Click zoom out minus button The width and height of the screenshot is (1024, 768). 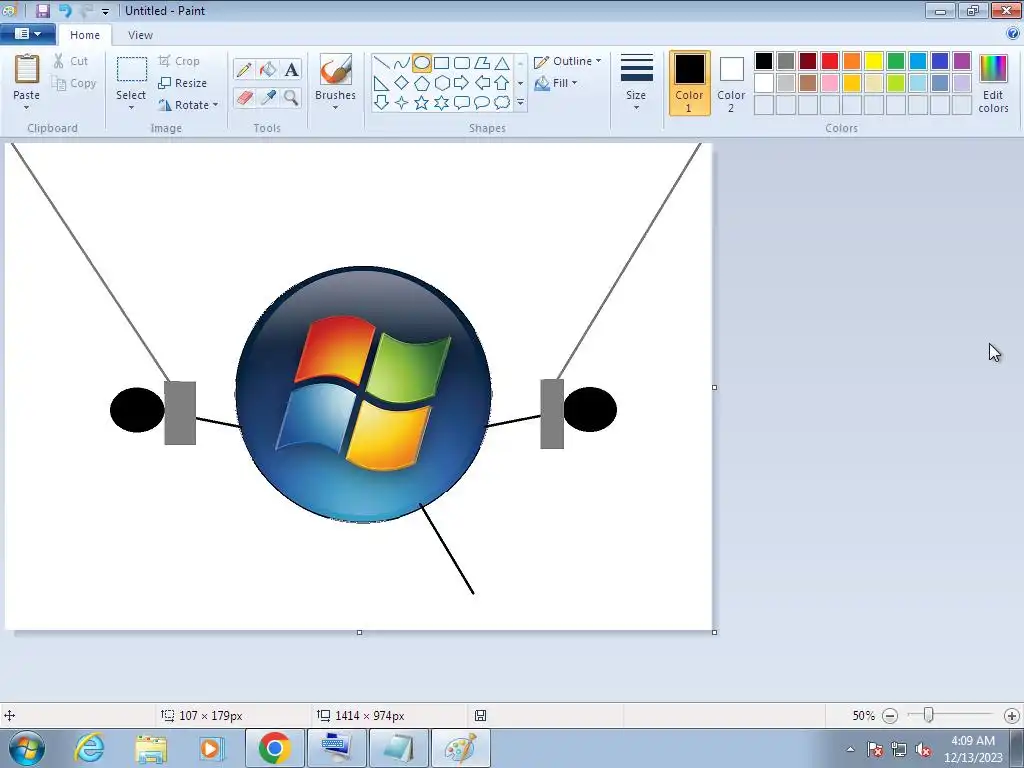pyautogui.click(x=889, y=716)
